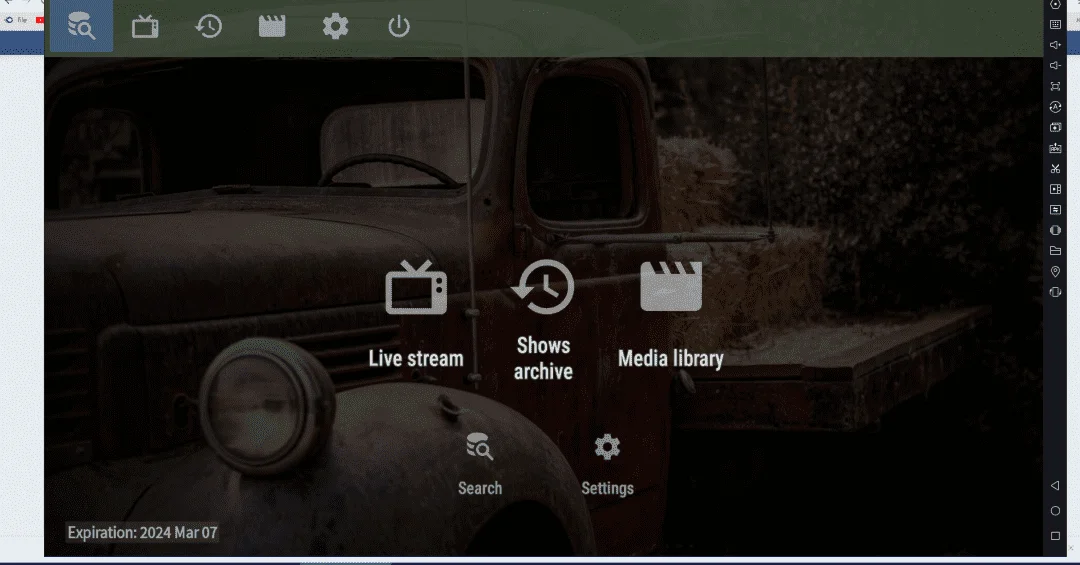The height and width of the screenshot is (565, 1080).
Task: Open GPS location pin in the emulator sidebar
Action: point(1055,271)
